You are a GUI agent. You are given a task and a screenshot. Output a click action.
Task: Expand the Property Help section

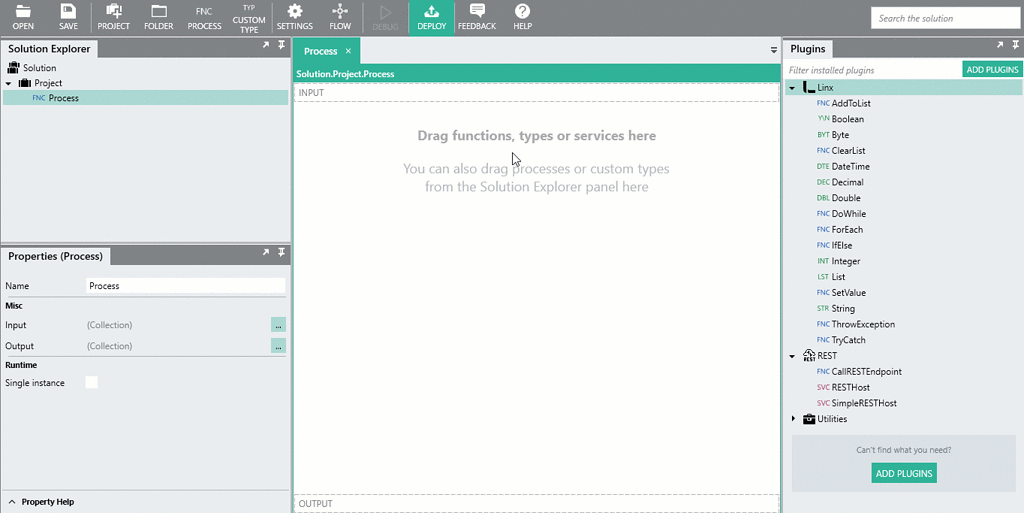[x=12, y=502]
